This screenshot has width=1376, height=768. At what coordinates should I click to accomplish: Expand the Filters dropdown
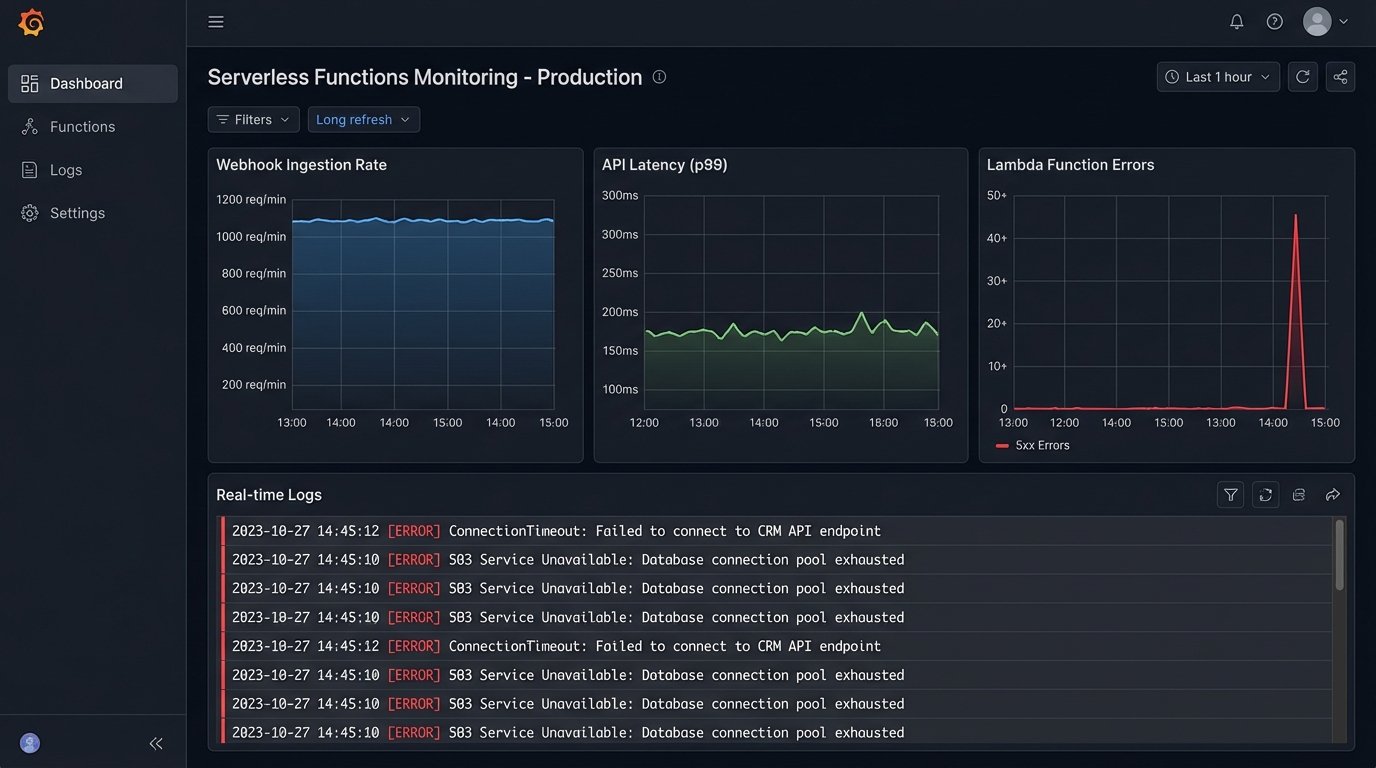pyautogui.click(x=253, y=120)
